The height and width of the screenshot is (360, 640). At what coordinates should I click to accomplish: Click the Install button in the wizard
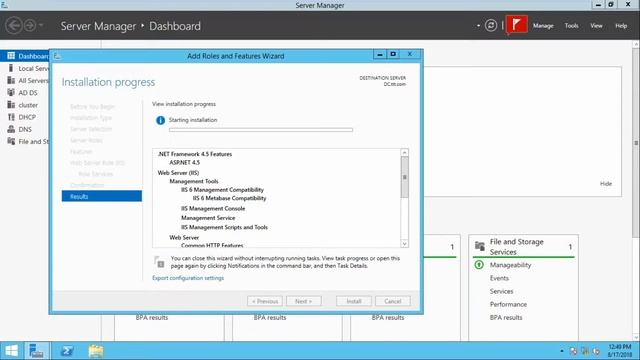354,301
